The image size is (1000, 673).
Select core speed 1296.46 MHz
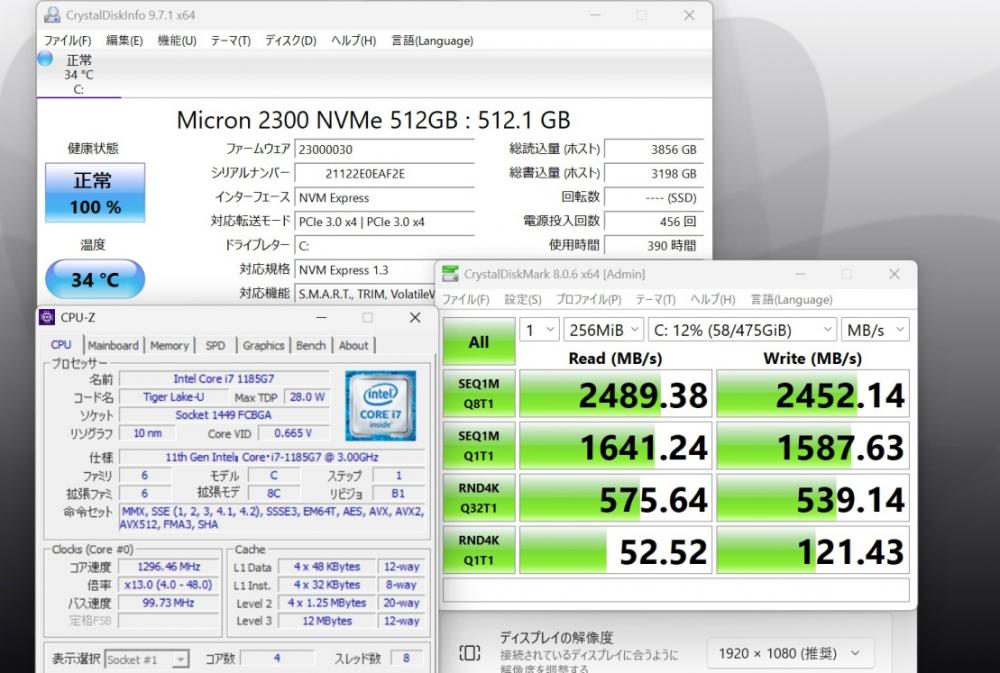(x=169, y=566)
